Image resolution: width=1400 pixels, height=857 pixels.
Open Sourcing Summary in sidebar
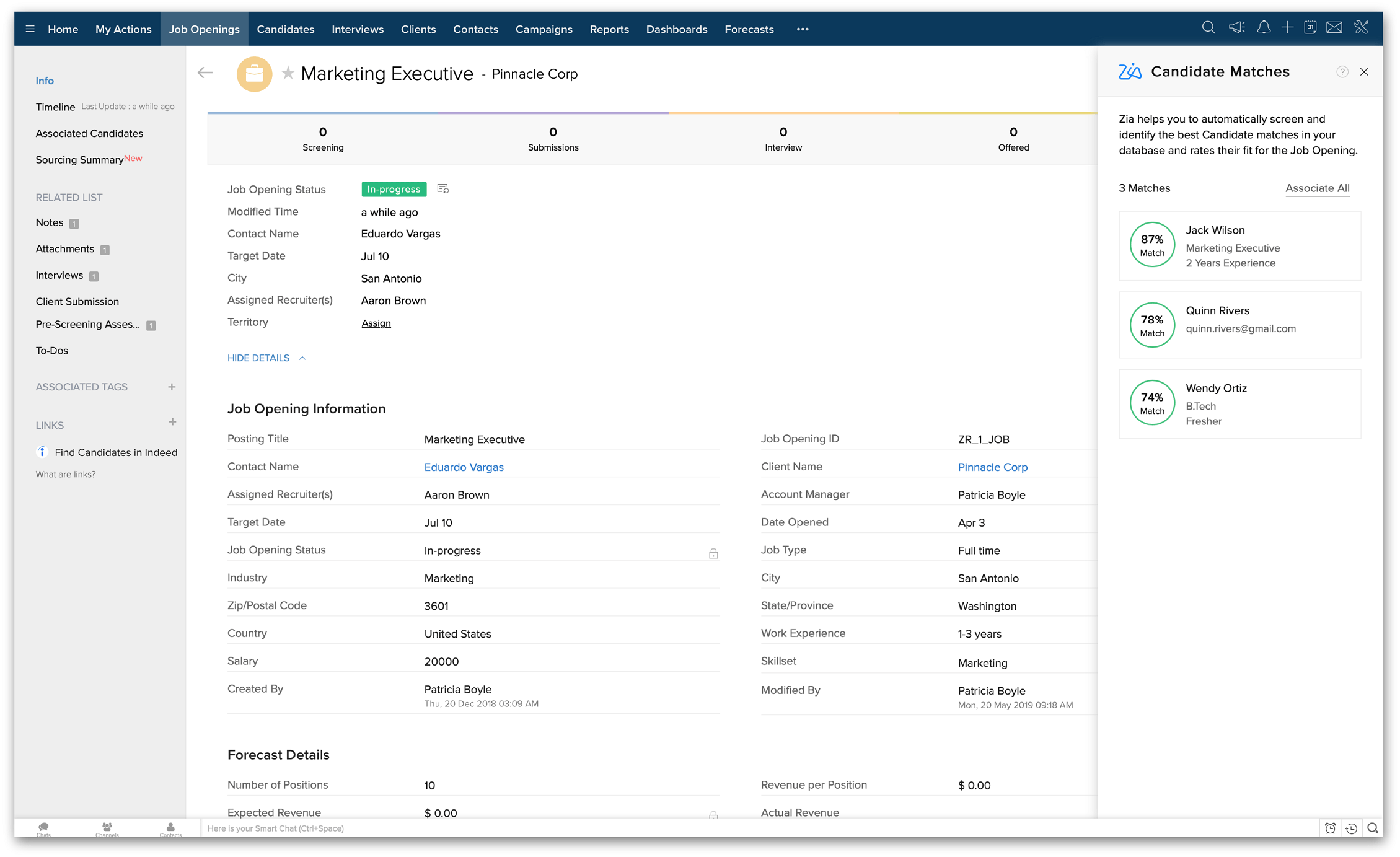[x=79, y=160]
